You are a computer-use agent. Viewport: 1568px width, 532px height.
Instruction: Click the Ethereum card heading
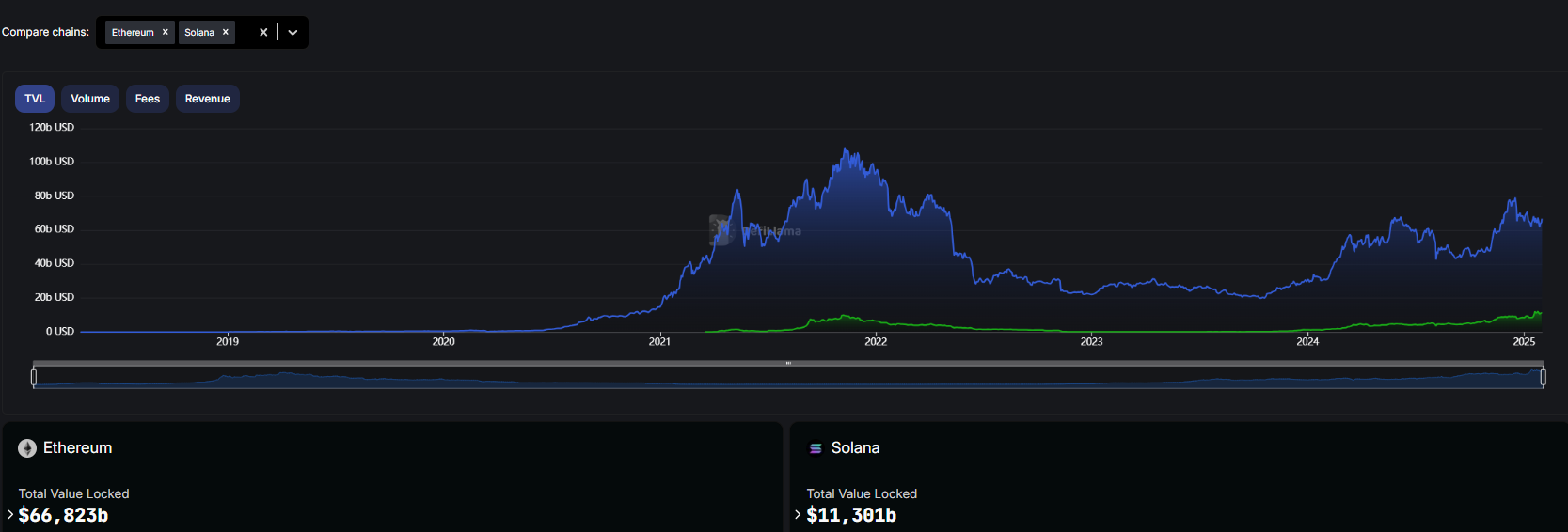coord(77,448)
